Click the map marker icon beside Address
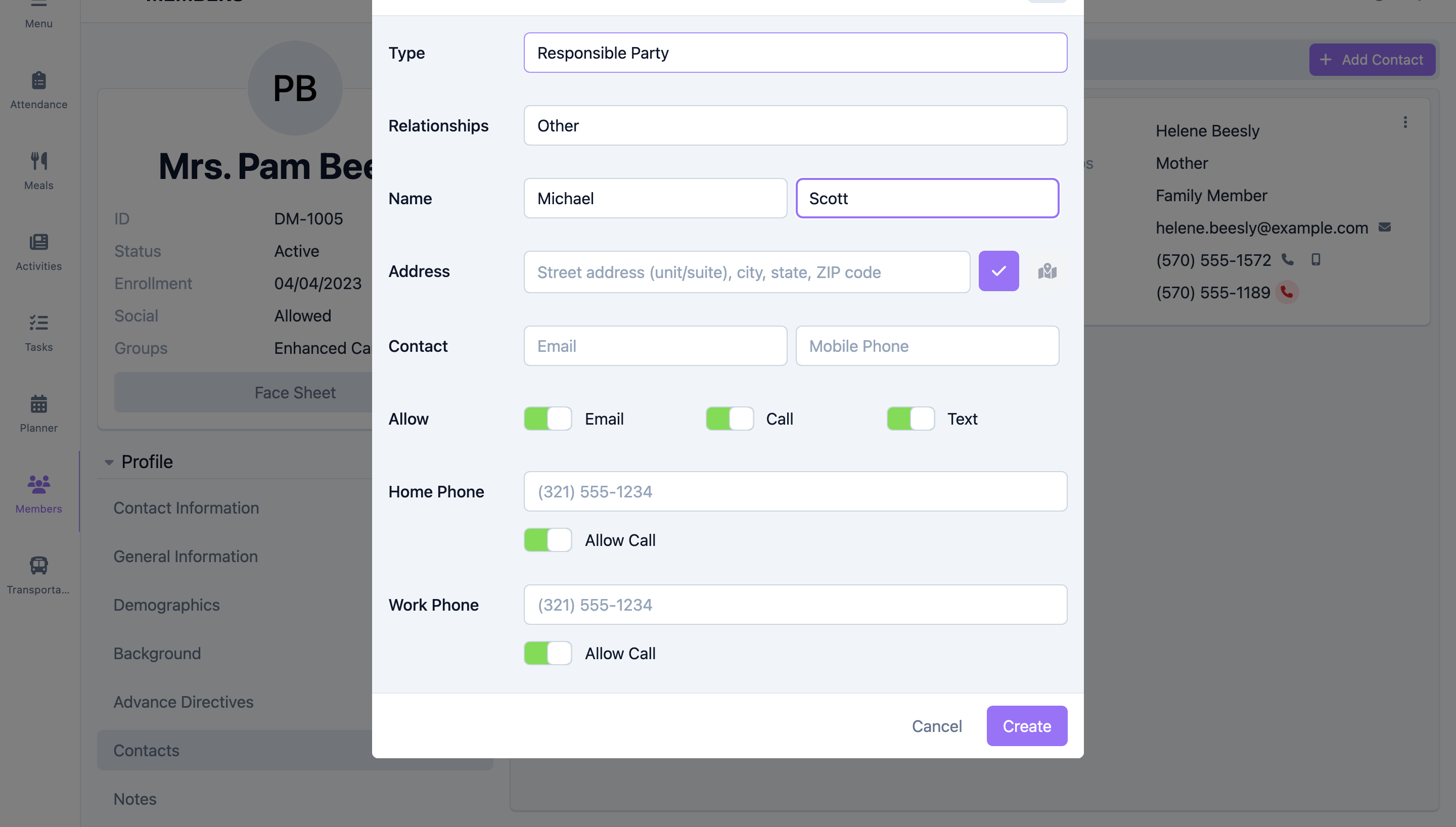The image size is (1456, 827). point(1047,271)
